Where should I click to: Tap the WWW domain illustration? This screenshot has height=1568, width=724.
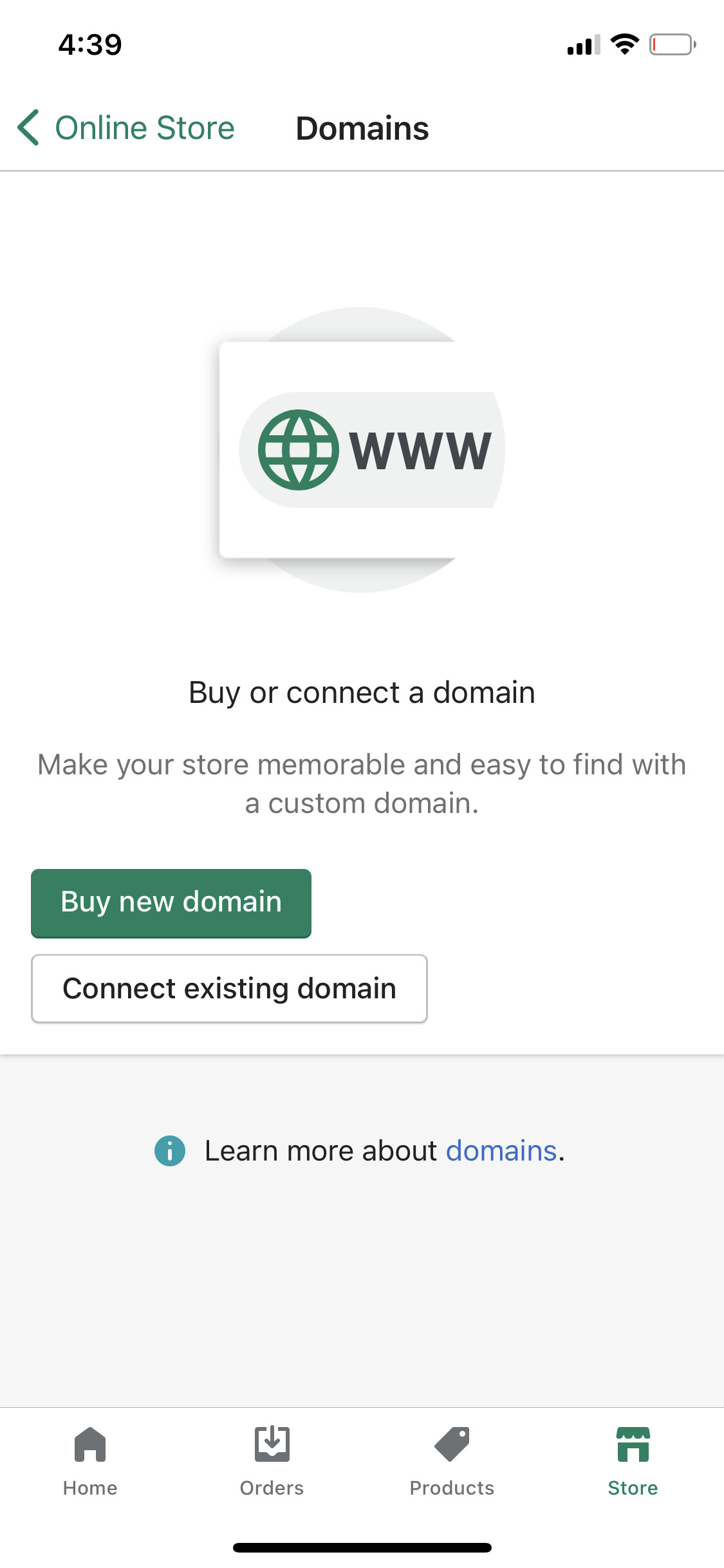[360, 449]
